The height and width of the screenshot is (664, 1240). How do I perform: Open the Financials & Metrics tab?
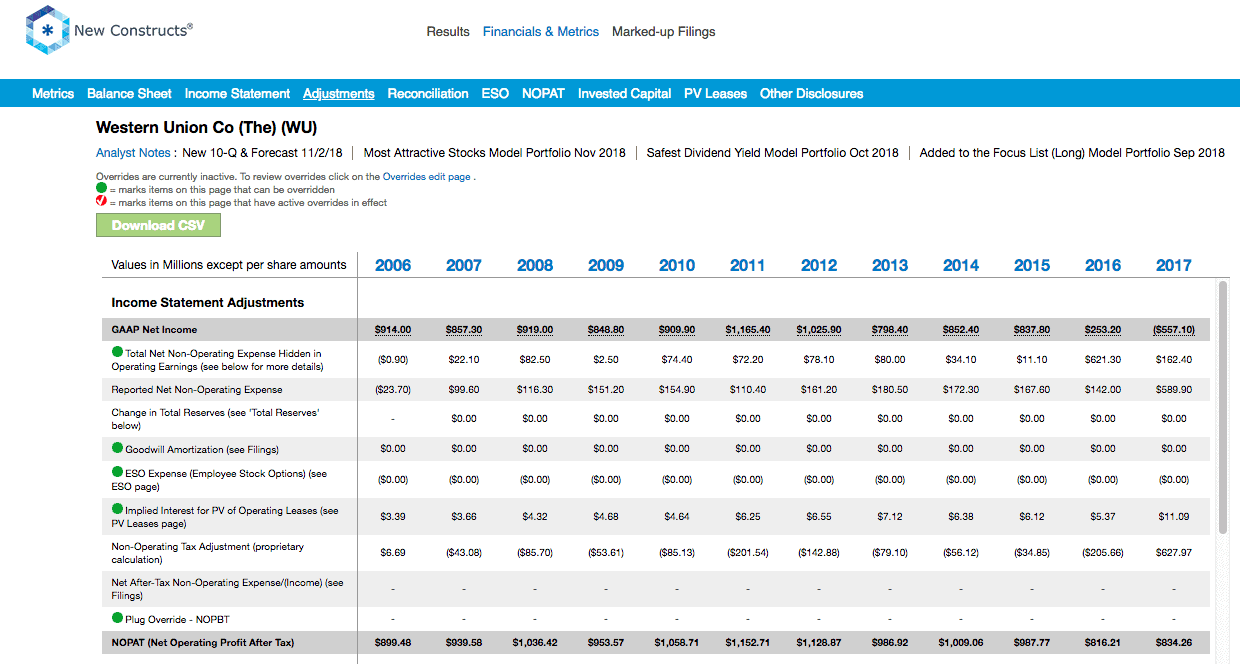(x=541, y=32)
